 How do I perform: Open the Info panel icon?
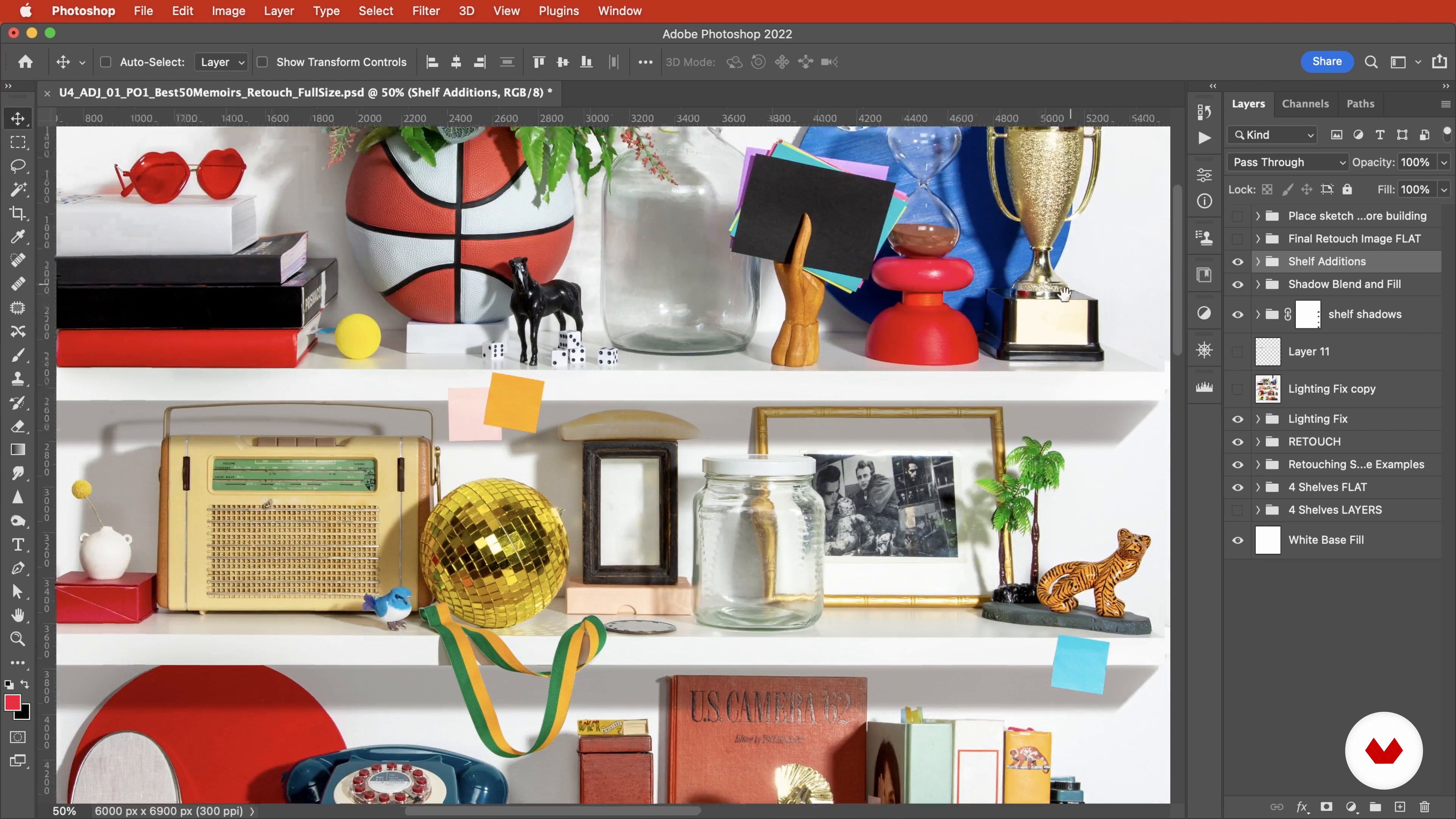1205,201
